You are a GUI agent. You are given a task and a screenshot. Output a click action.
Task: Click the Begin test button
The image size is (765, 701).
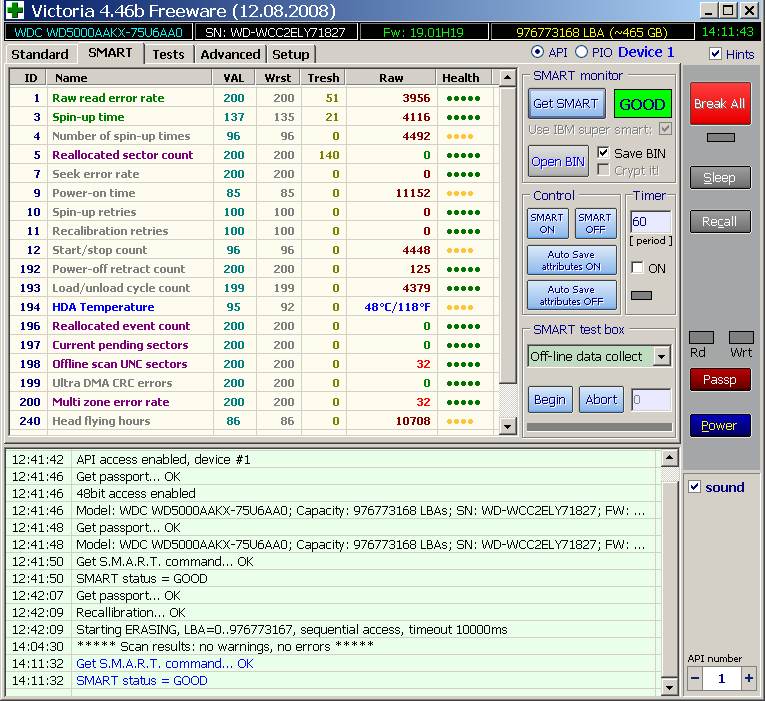tap(550, 400)
